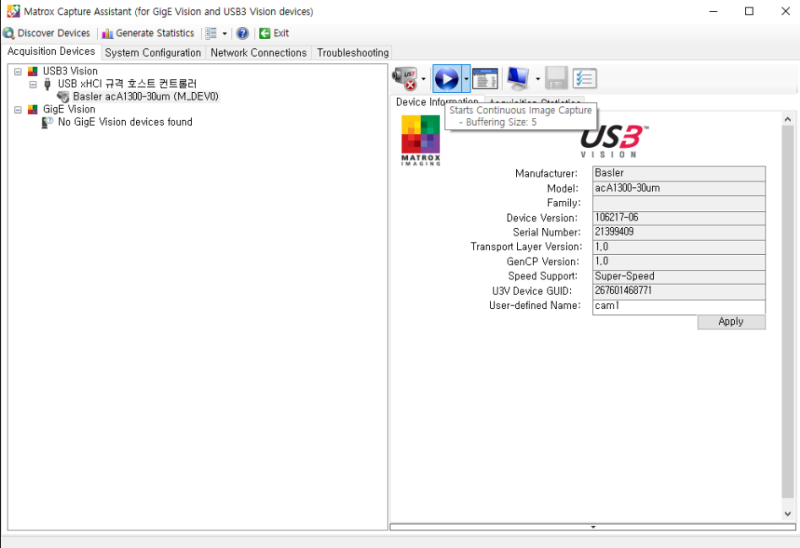Click the USB3 Vision colored node icon
The height and width of the screenshot is (548, 800).
point(33,71)
